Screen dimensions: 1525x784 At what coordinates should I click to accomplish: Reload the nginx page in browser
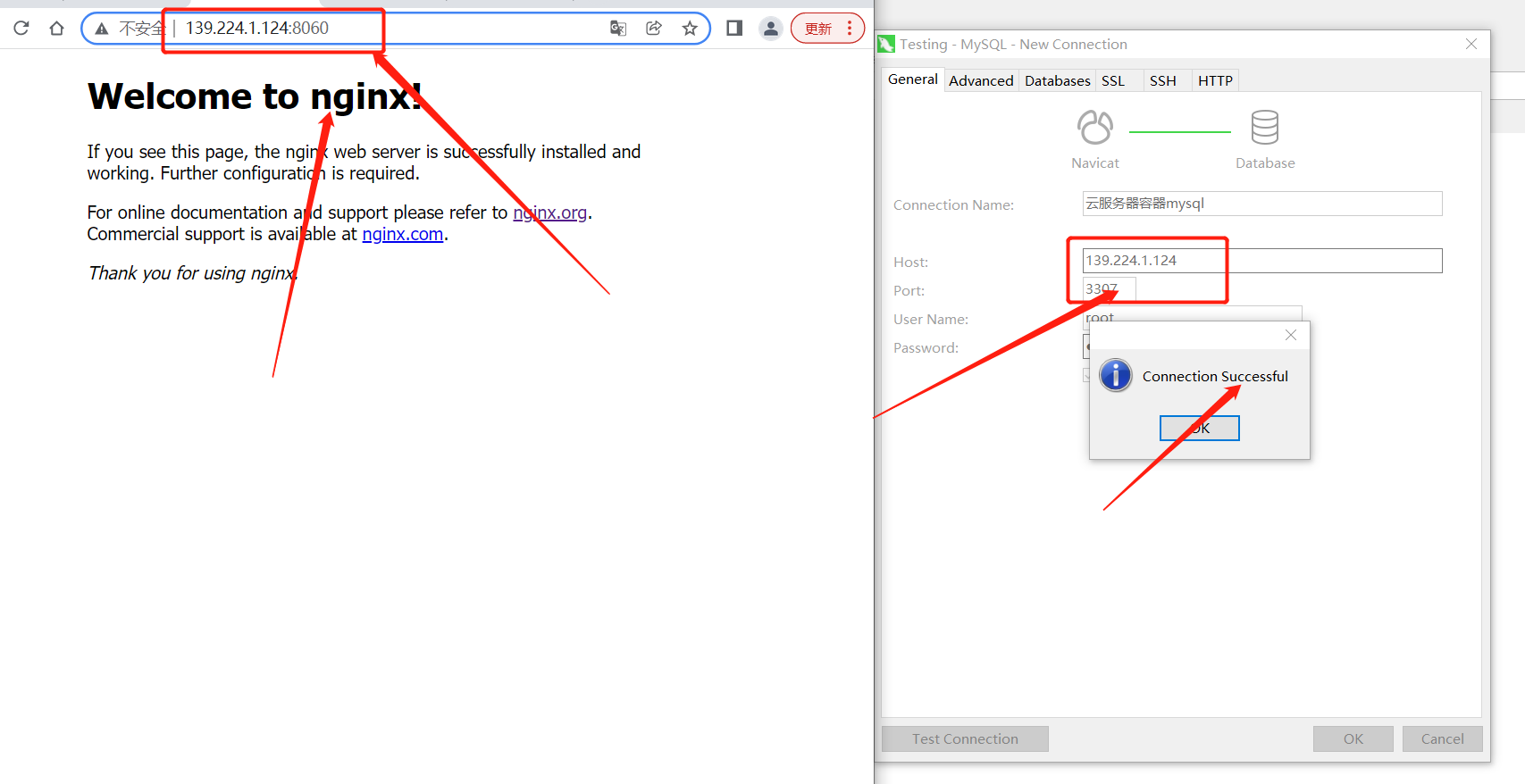pos(21,28)
